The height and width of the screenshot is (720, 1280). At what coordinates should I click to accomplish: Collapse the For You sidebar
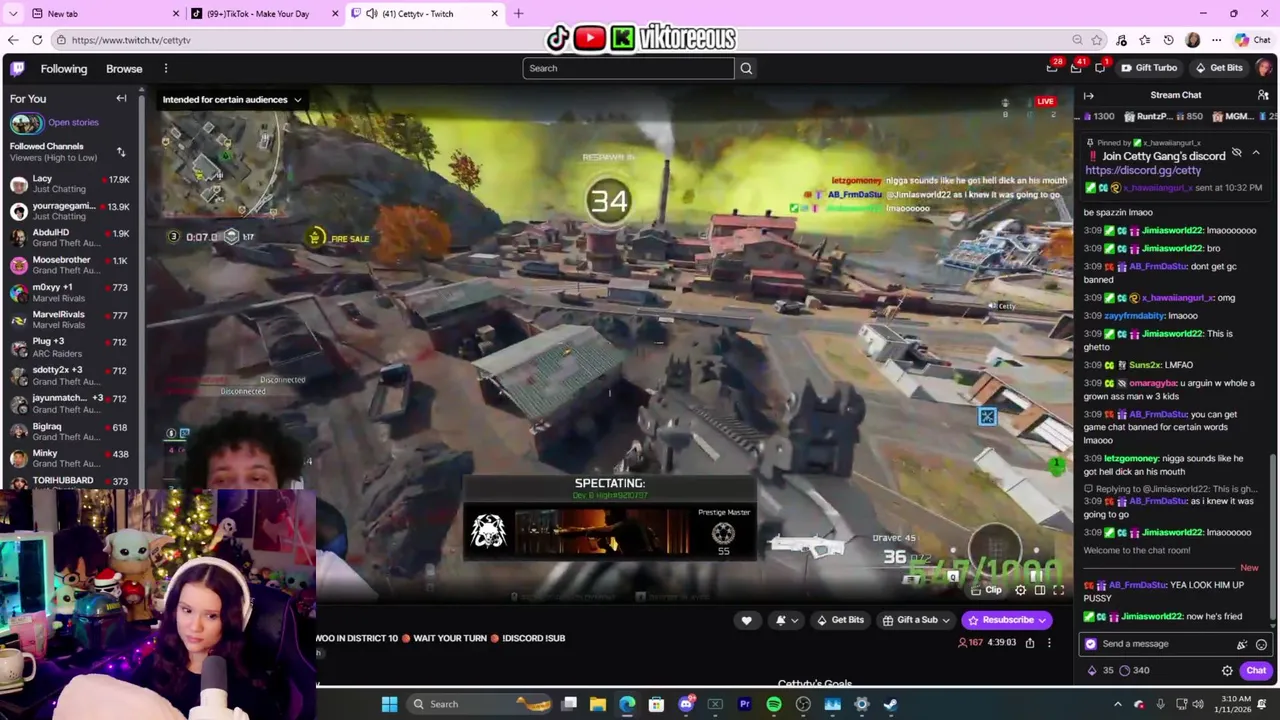click(x=121, y=98)
